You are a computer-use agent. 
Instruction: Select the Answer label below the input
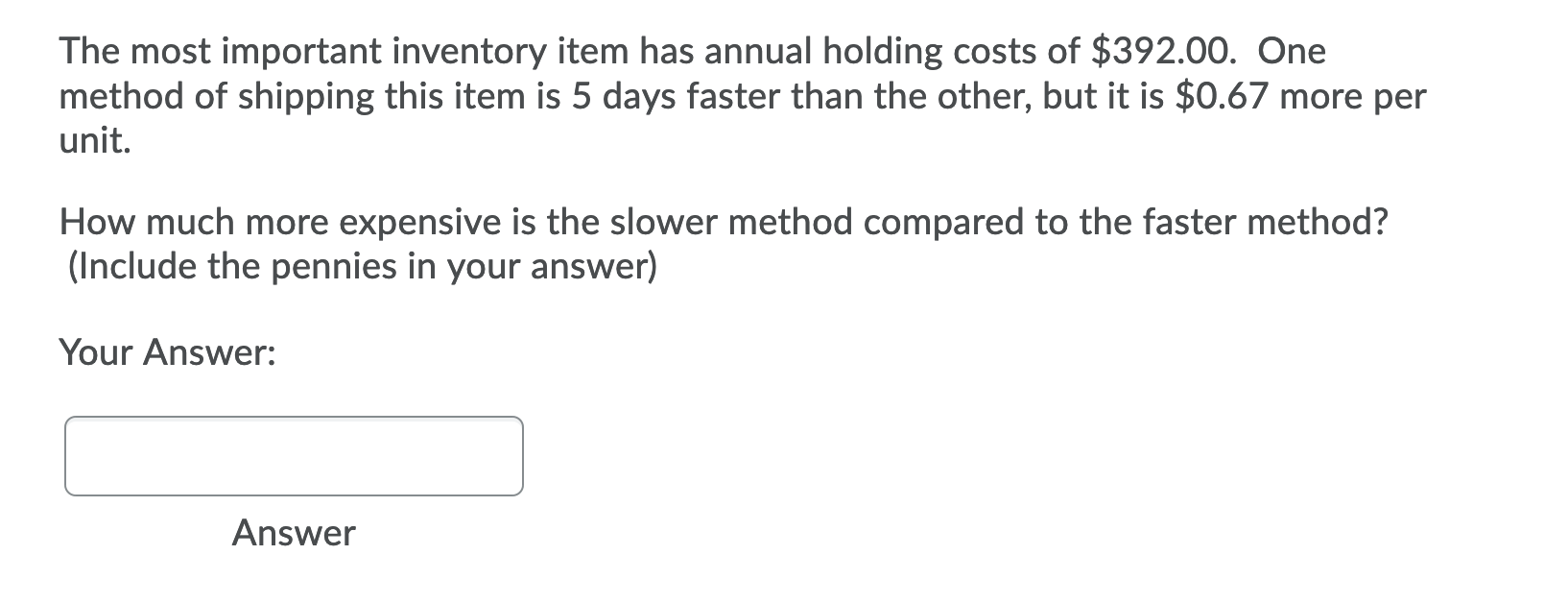pos(293,534)
